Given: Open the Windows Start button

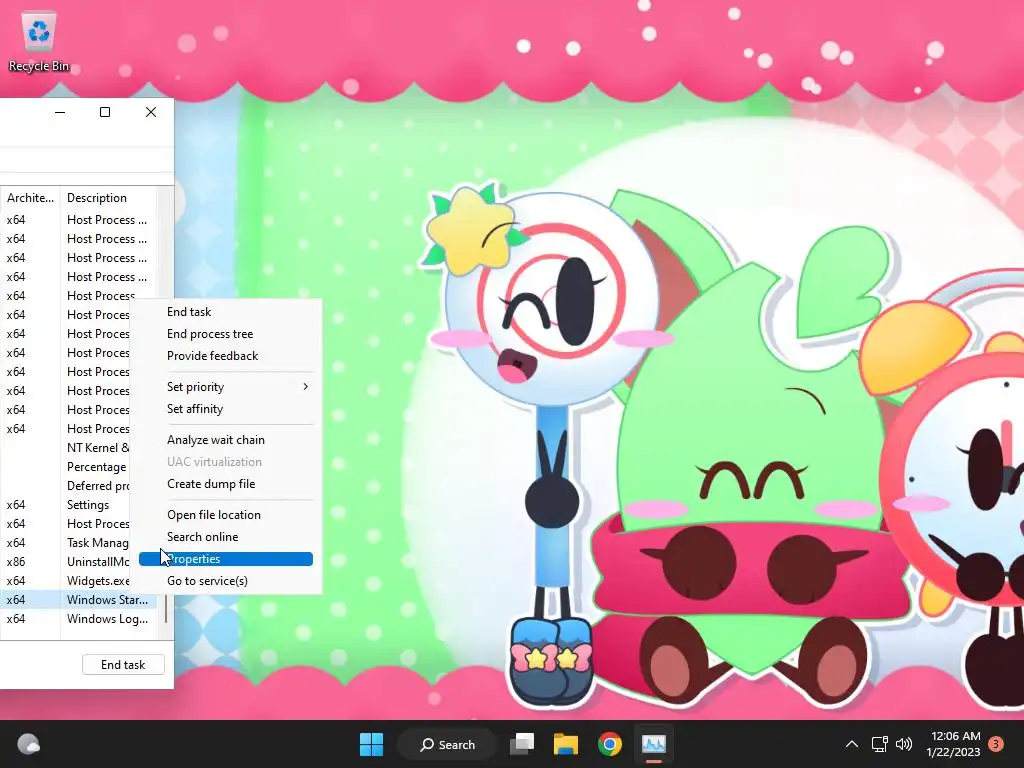Looking at the screenshot, I should point(372,744).
